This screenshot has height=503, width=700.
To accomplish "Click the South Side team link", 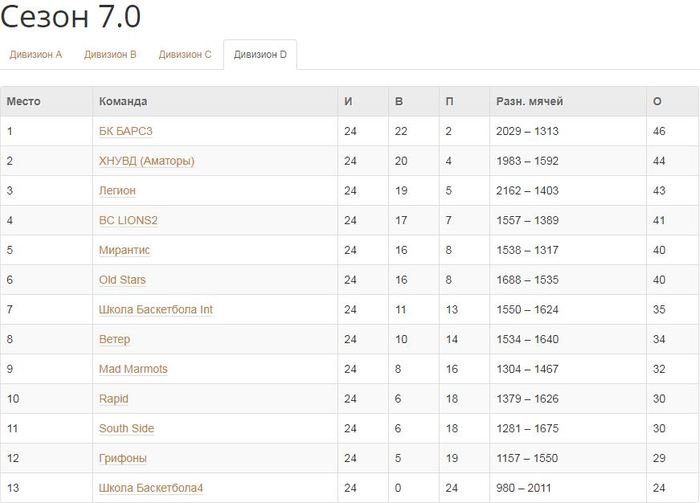I will click(126, 429).
